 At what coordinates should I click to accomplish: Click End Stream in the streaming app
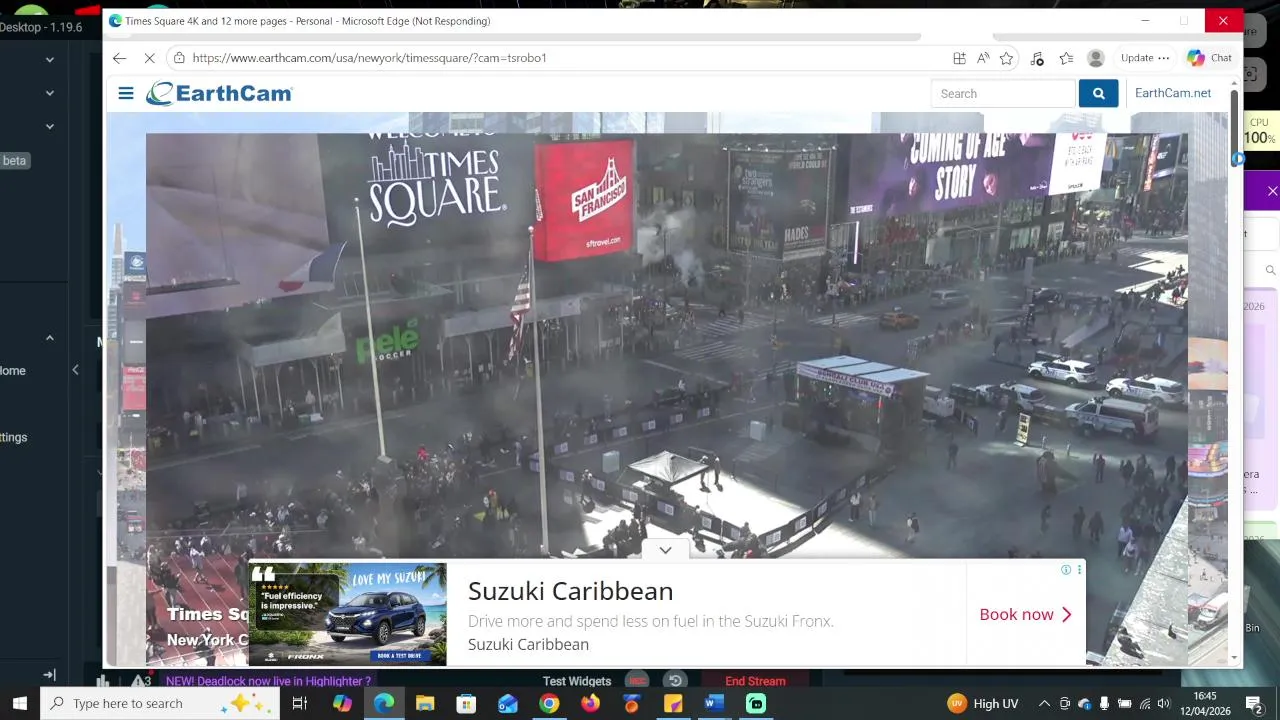pyautogui.click(x=755, y=681)
